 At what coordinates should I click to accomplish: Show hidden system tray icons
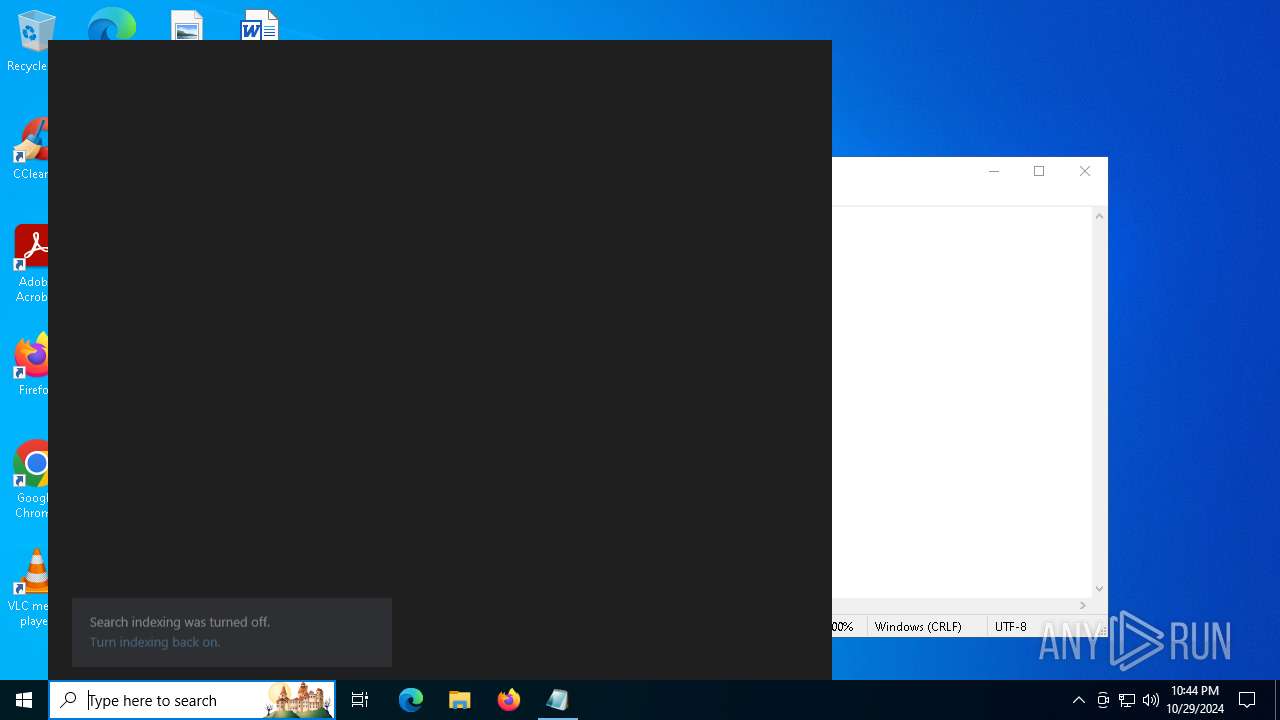point(1078,700)
